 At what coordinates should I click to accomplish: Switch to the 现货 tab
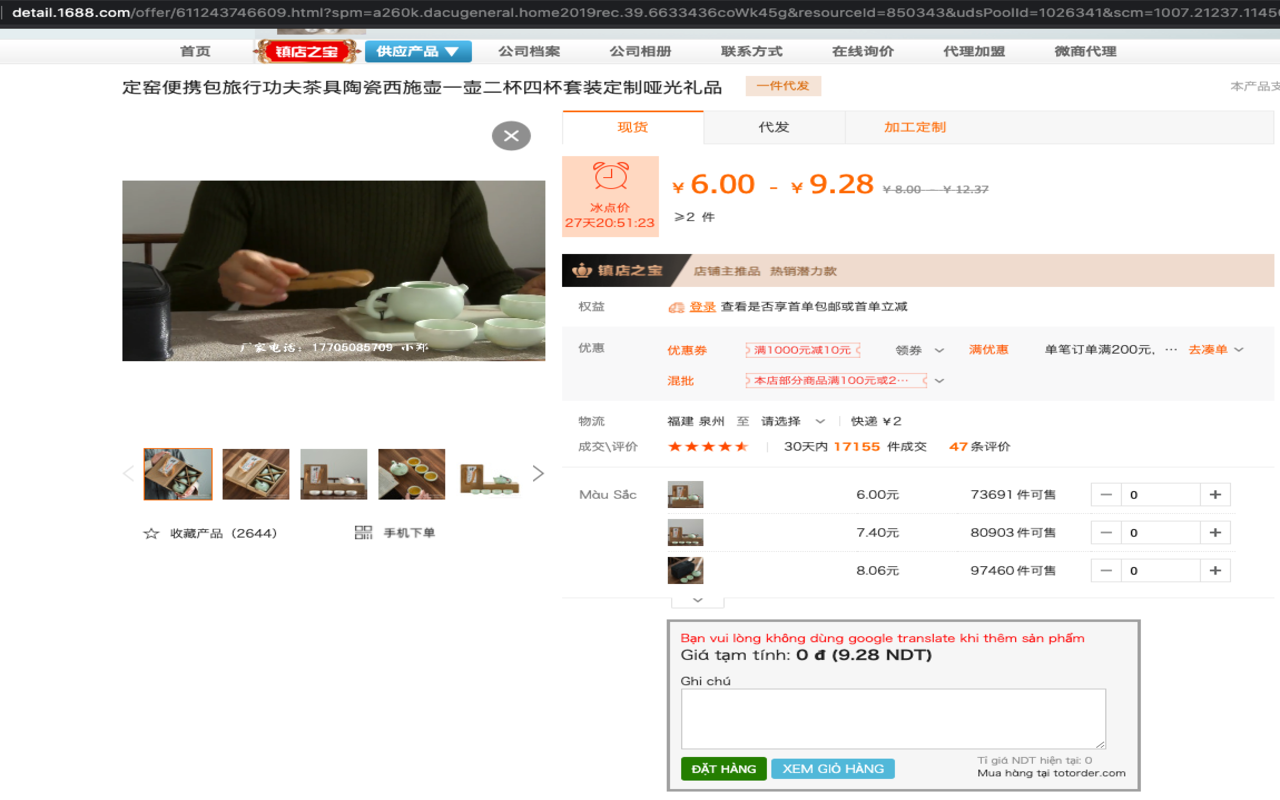[x=633, y=127]
